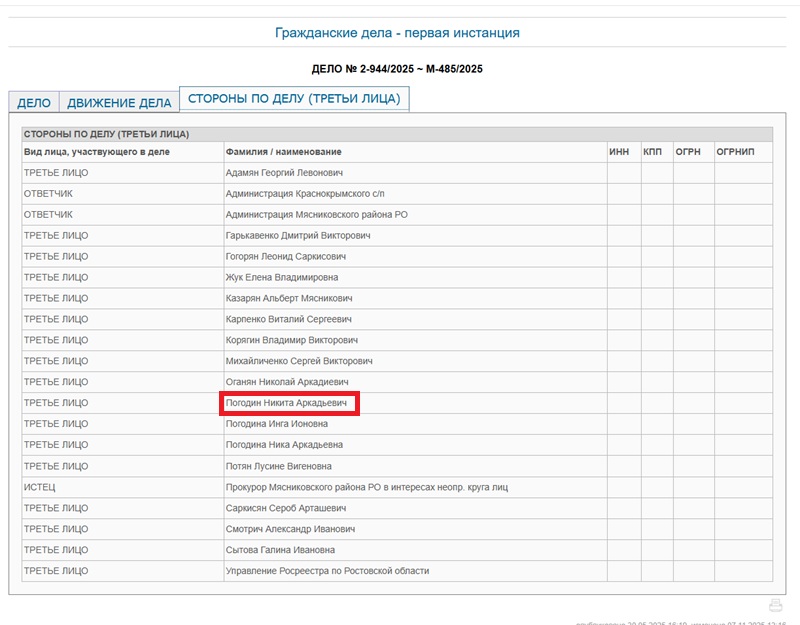Select the СТОРОНЫ ПО ДЕЛУ (ТРЕТЬИ ЛИЦА) tab
The width and height of the screenshot is (800, 625).
click(x=294, y=99)
